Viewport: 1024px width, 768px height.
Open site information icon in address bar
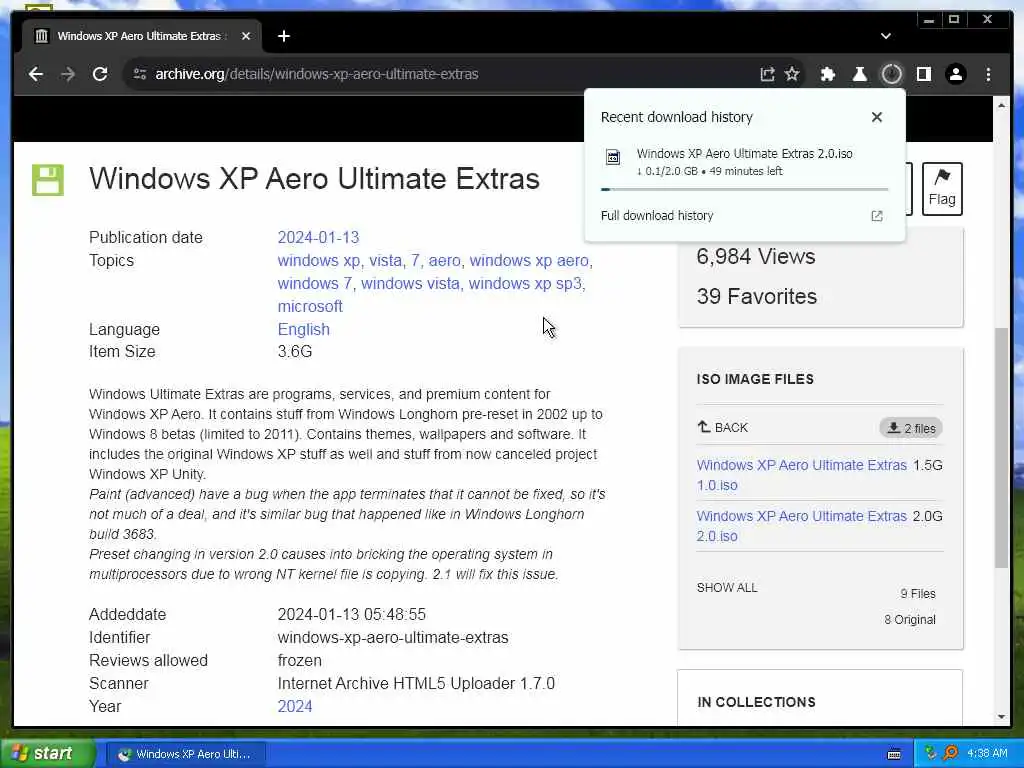[140, 74]
